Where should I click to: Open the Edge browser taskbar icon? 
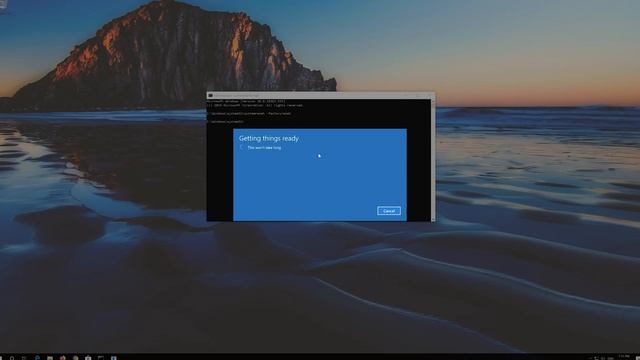pos(37,358)
